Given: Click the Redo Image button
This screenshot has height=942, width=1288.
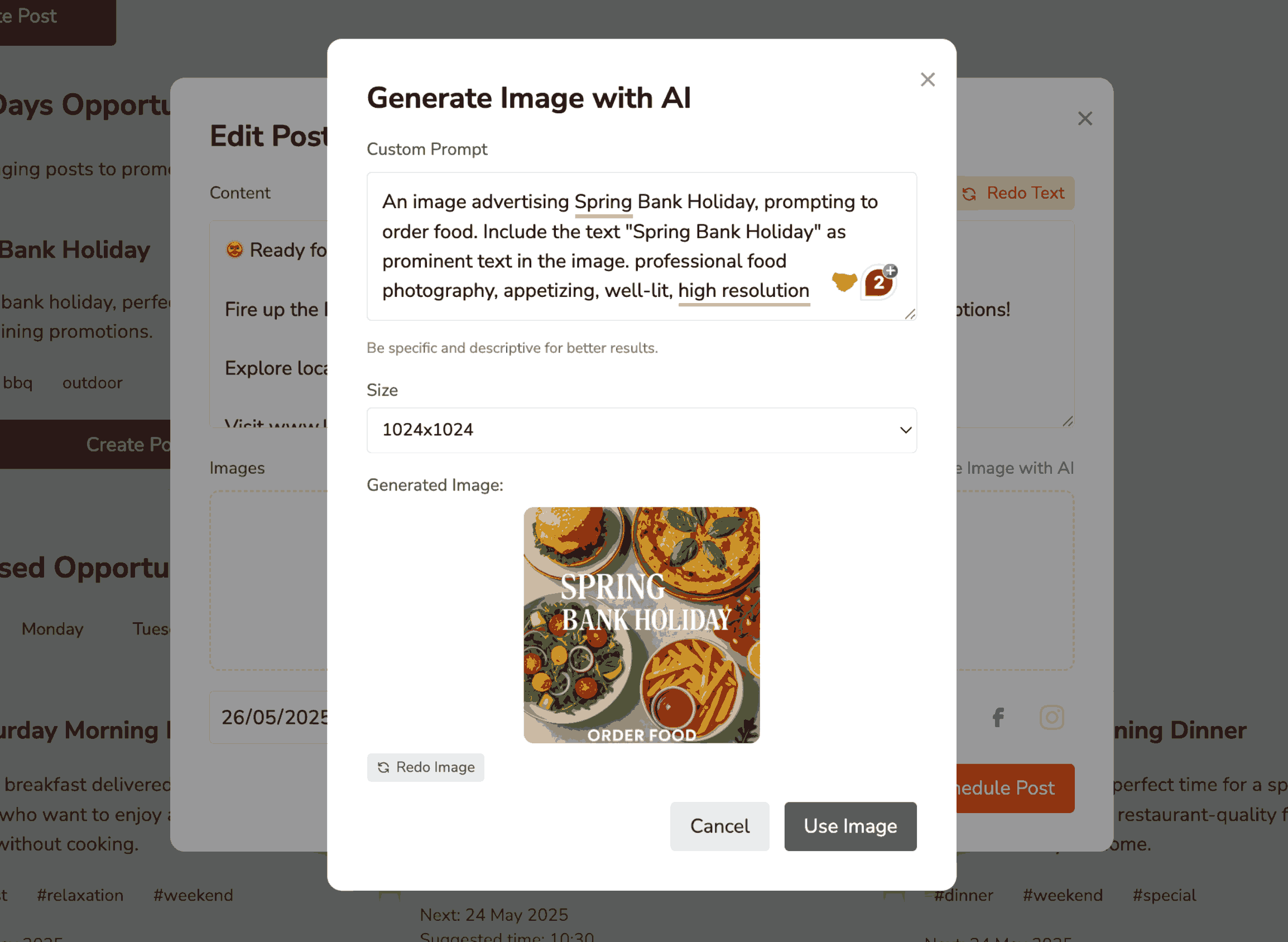Looking at the screenshot, I should (425, 767).
